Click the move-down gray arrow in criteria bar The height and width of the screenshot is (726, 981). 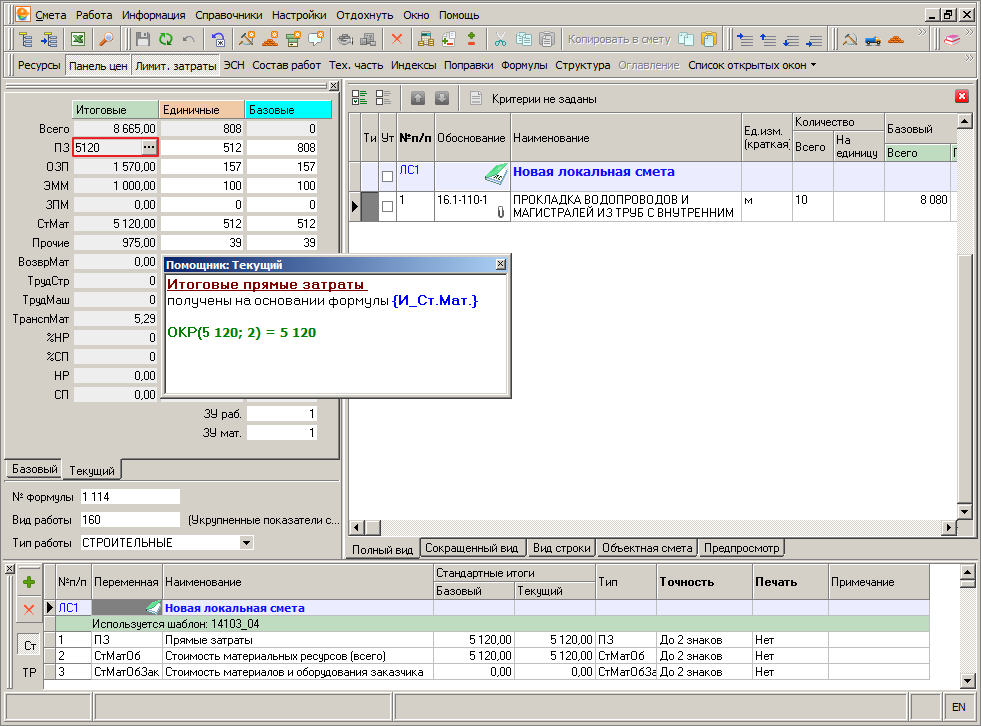(x=442, y=98)
